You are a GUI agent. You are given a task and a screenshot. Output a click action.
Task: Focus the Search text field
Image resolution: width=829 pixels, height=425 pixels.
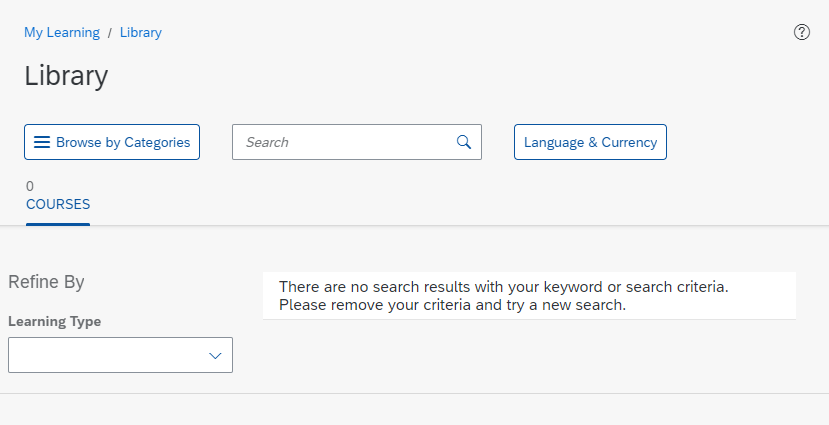click(x=357, y=142)
